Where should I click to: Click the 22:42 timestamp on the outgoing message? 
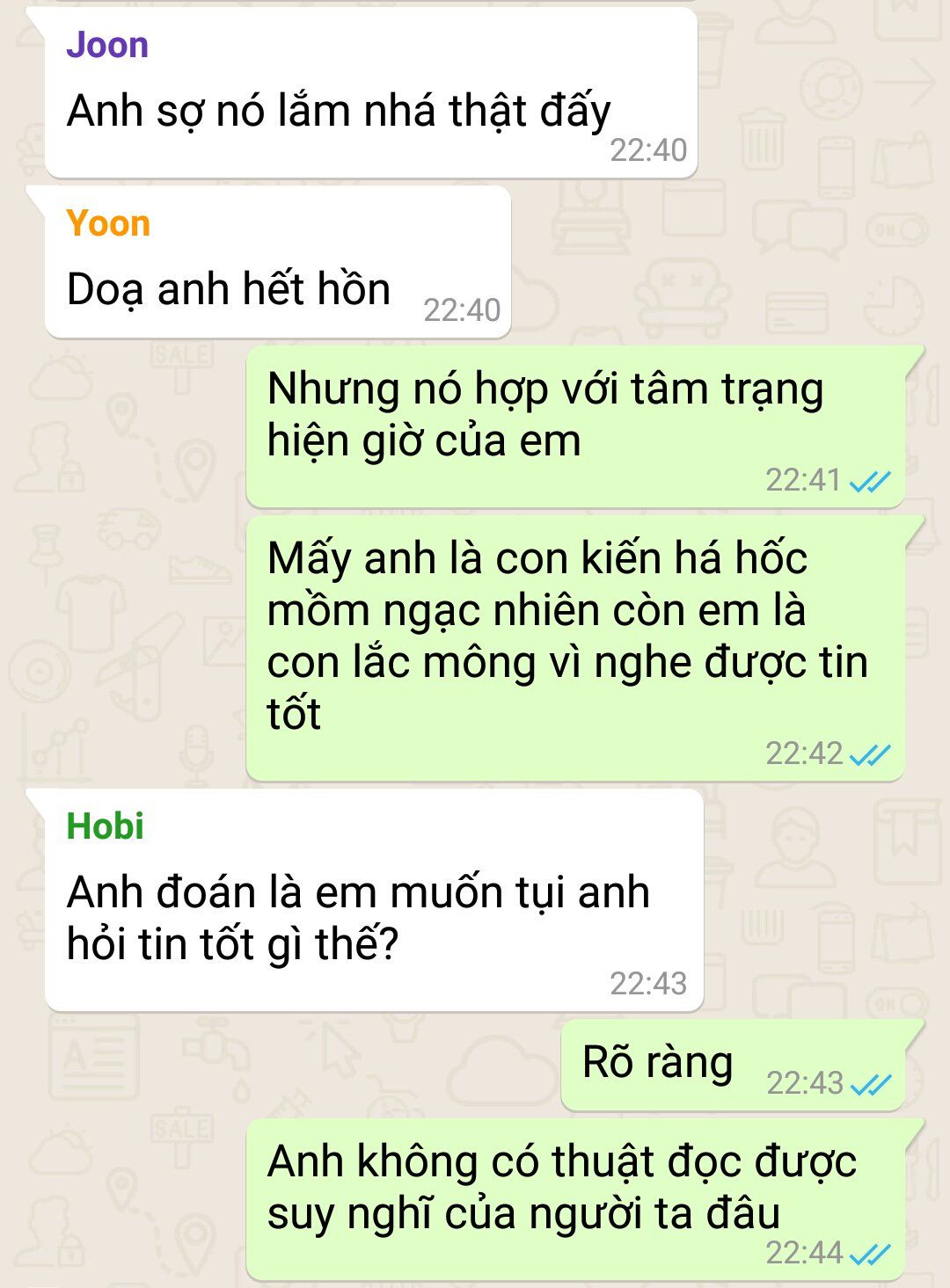tap(804, 753)
